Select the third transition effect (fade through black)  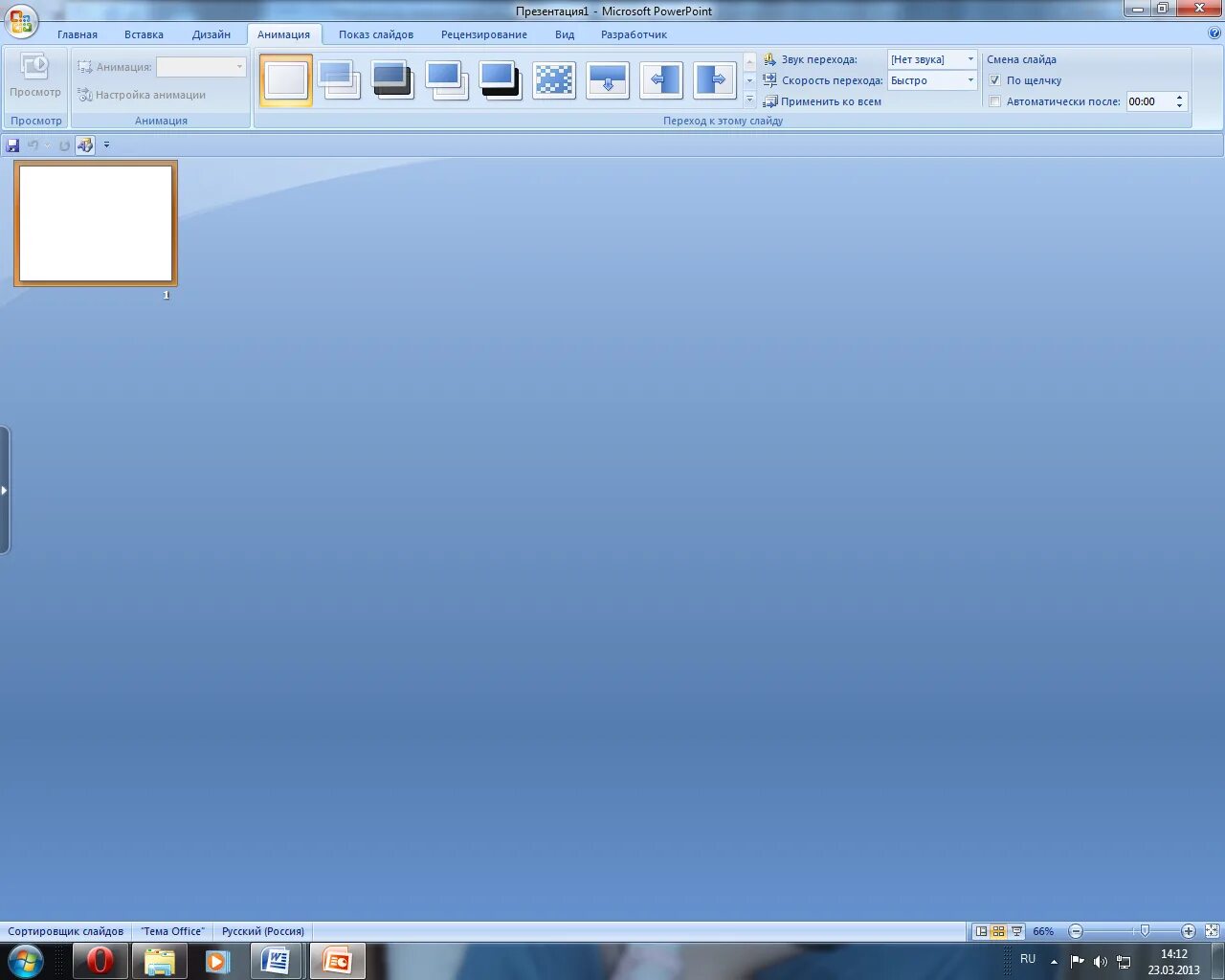click(x=392, y=79)
